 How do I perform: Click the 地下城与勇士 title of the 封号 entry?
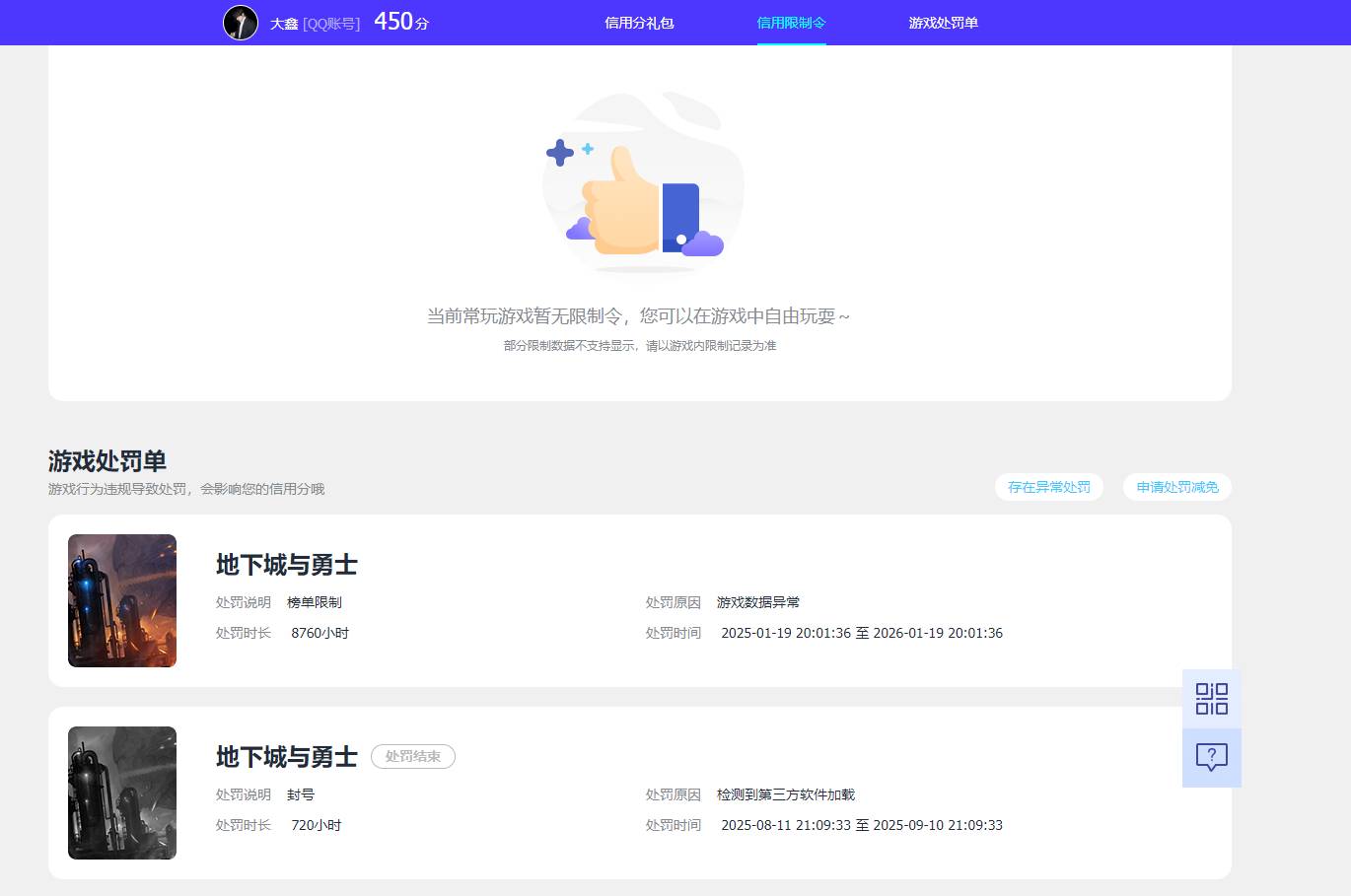(286, 757)
